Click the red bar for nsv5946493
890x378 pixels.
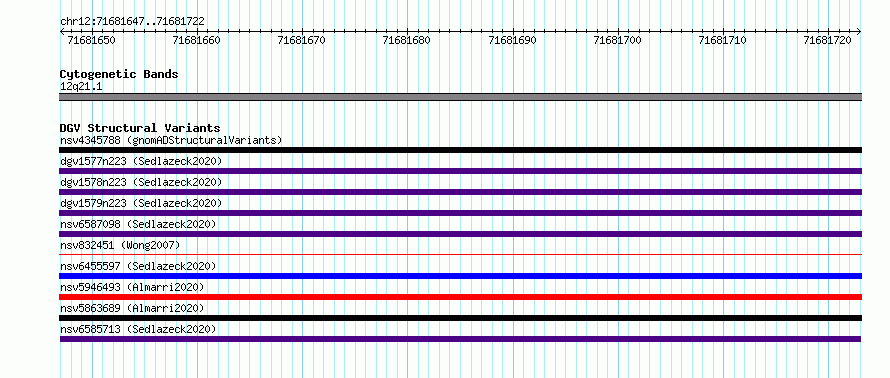pos(460,297)
